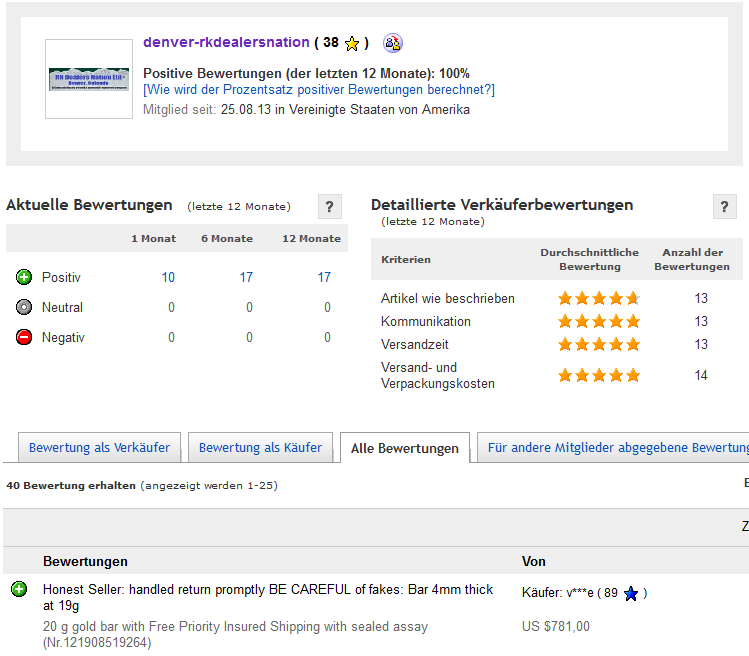Open help for Aktuelle Bewertungen section
Image resolution: width=749 pixels, height=656 pixels.
tap(330, 207)
